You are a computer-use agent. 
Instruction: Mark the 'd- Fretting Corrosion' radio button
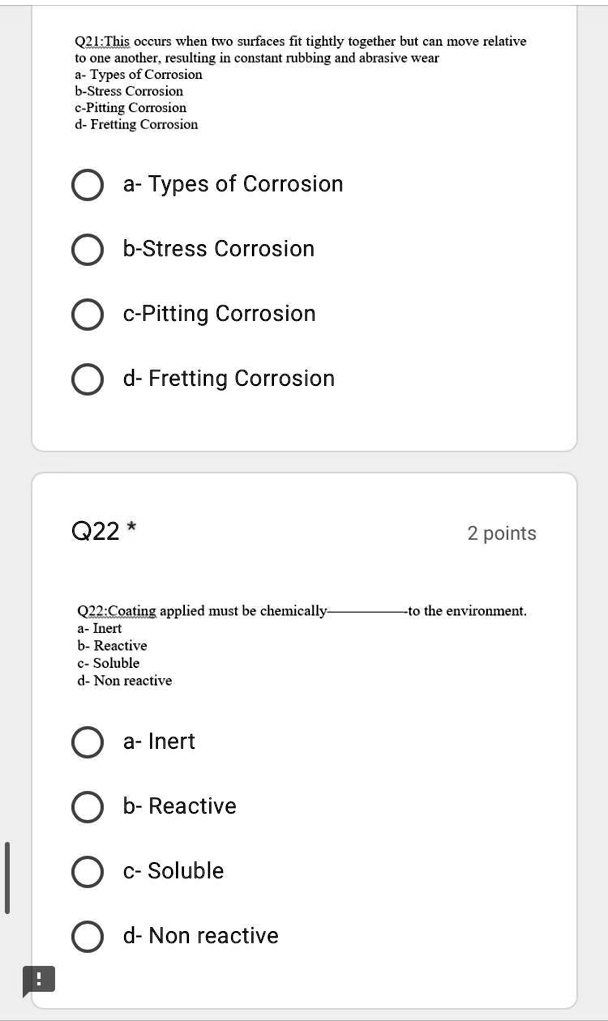tap(87, 380)
